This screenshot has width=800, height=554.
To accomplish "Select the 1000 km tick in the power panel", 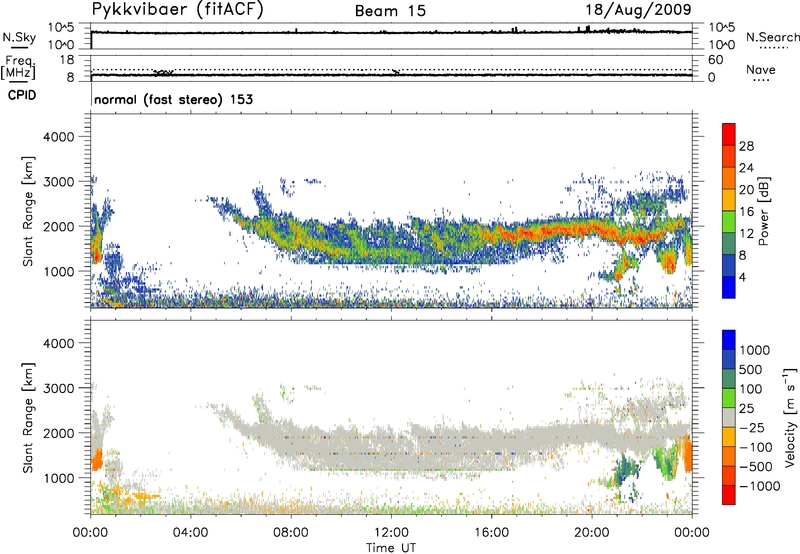I will coord(59,271).
